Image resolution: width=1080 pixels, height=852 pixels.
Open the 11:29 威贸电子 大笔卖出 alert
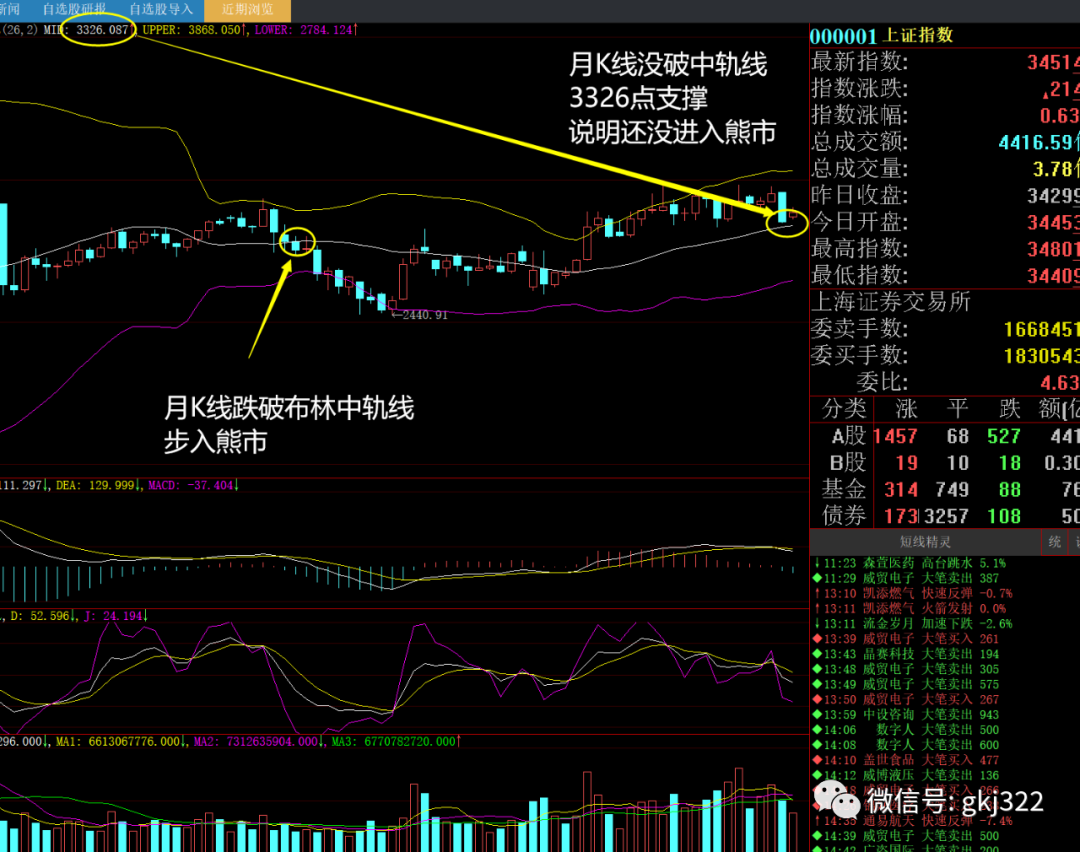907,579
